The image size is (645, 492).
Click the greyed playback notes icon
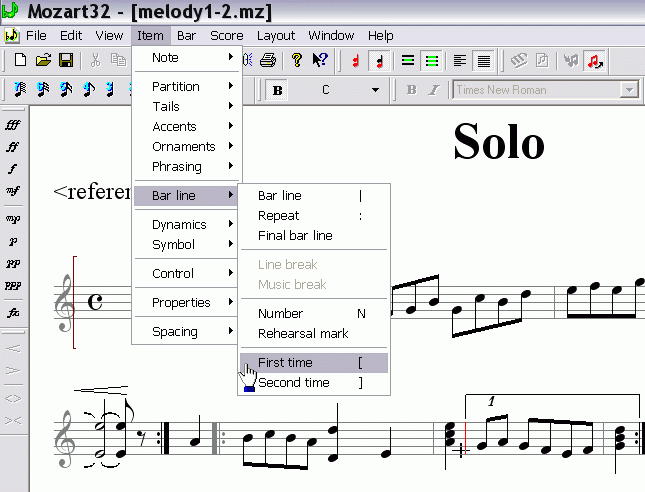coord(571,61)
